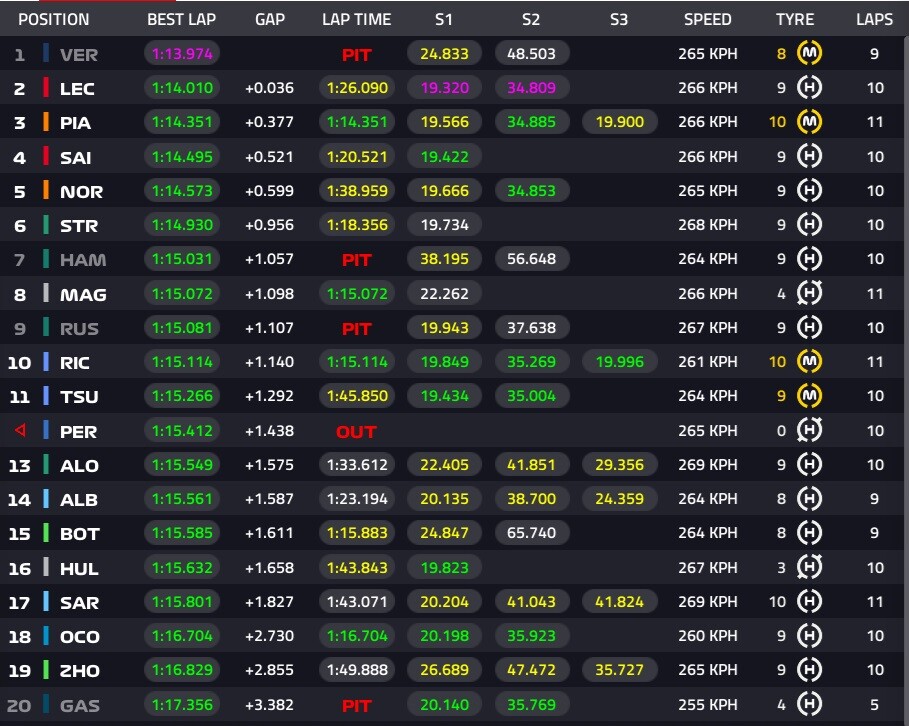
Task: Click the medium tyre icon for RIC
Action: (x=809, y=362)
